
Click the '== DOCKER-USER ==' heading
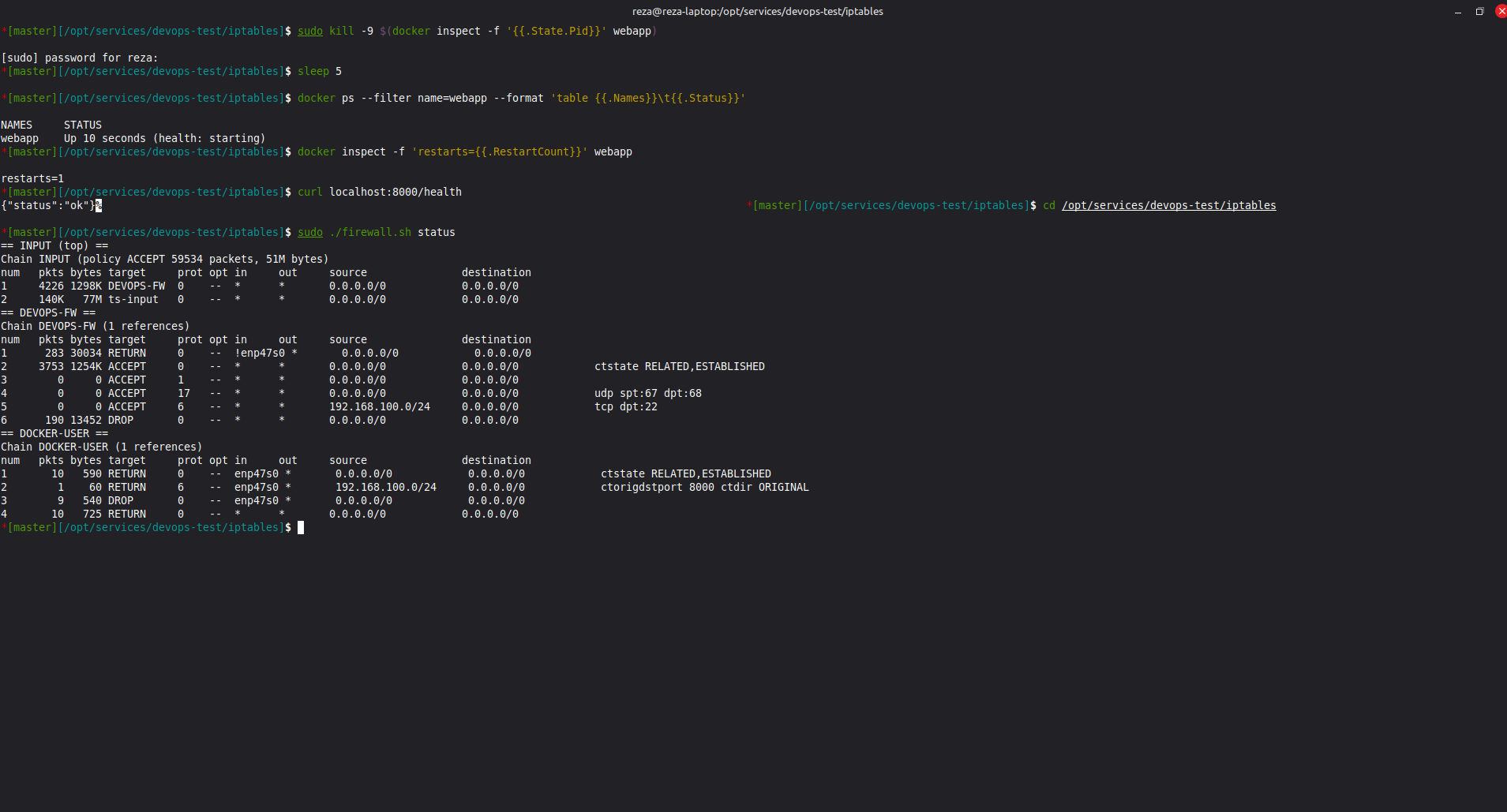click(x=54, y=433)
